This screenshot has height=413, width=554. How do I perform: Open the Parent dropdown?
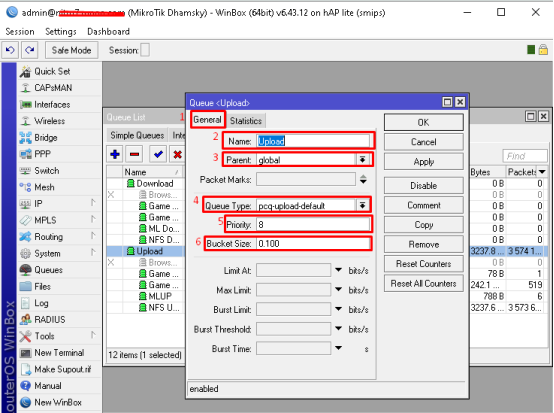pyautogui.click(x=363, y=160)
